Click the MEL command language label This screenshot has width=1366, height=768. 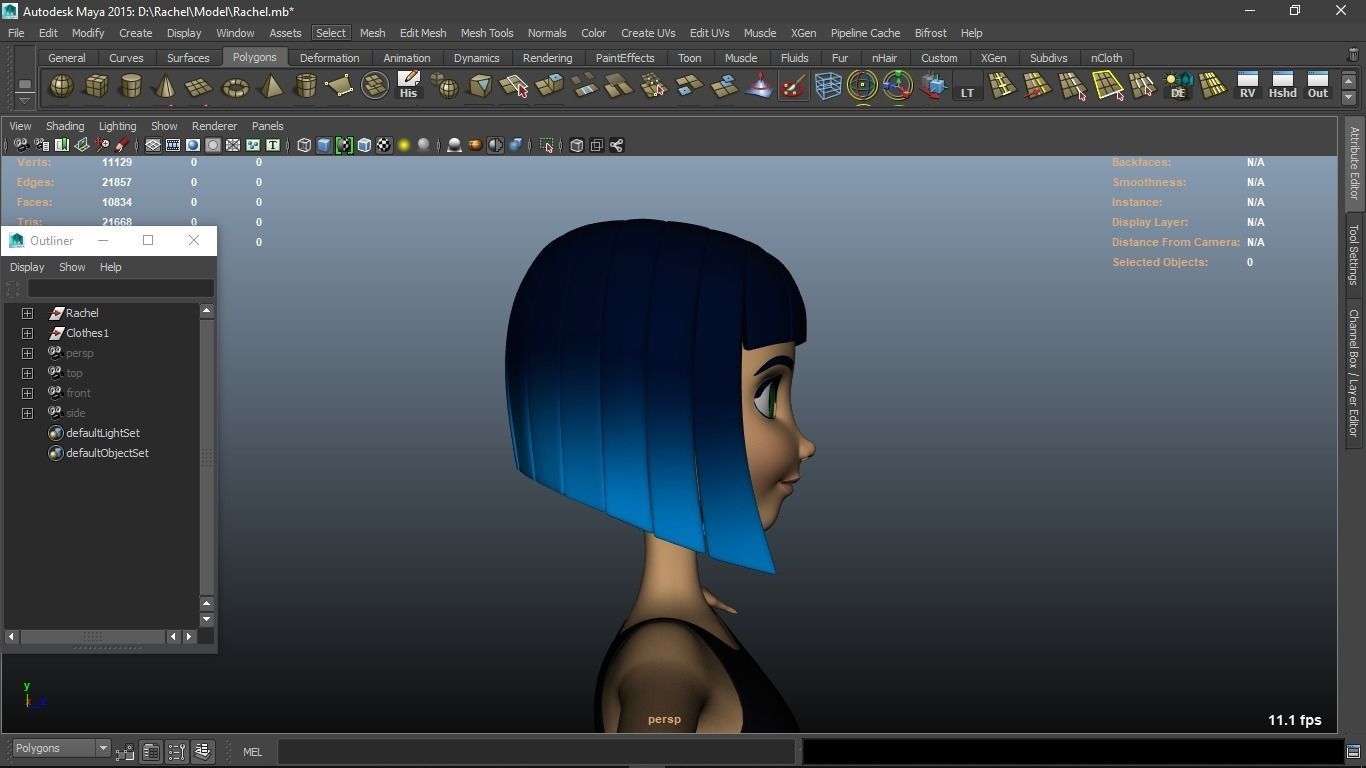(x=252, y=752)
